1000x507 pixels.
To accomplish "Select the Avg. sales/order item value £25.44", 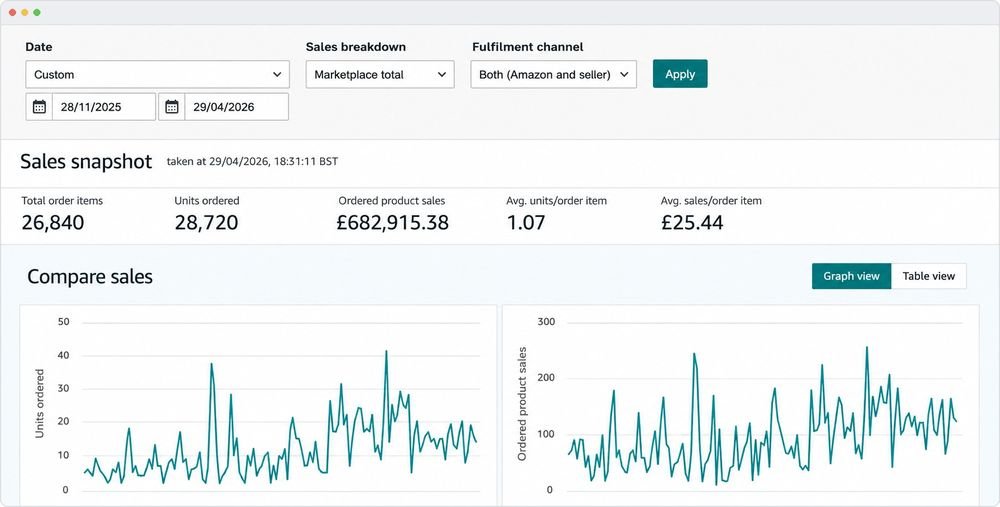I will (692, 223).
